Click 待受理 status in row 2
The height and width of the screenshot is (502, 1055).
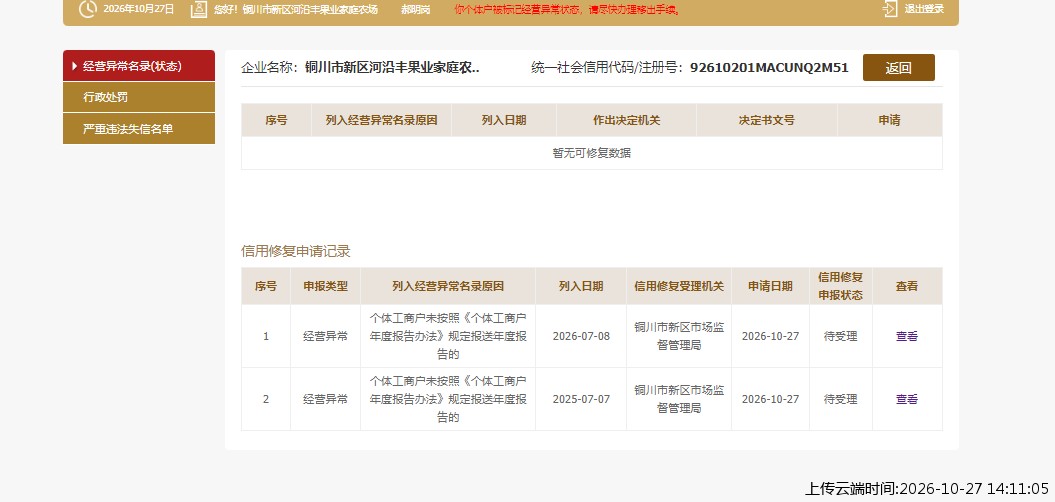840,399
